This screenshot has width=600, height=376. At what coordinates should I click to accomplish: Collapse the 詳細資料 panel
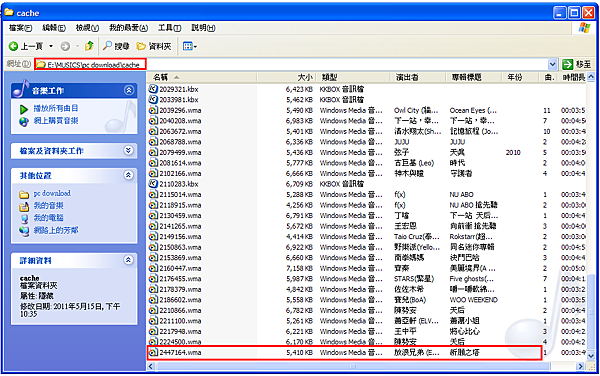coord(129,260)
